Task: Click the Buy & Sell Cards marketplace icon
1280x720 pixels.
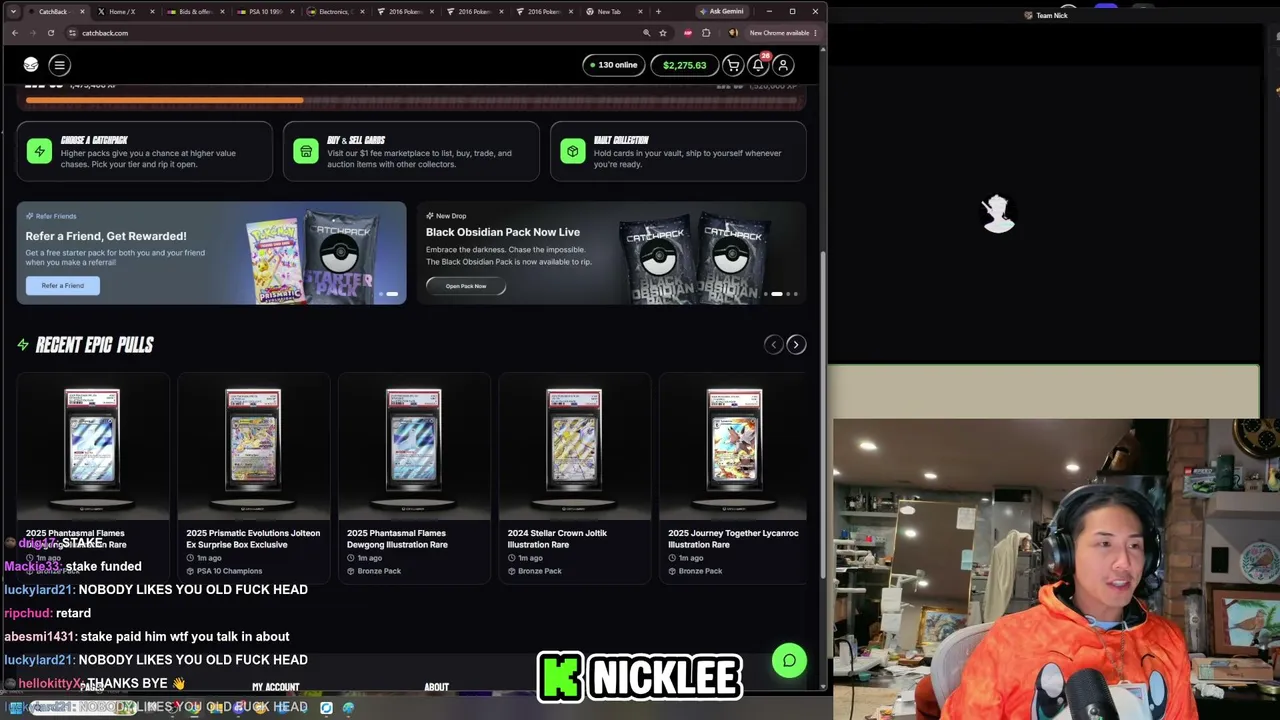Action: [x=305, y=152]
